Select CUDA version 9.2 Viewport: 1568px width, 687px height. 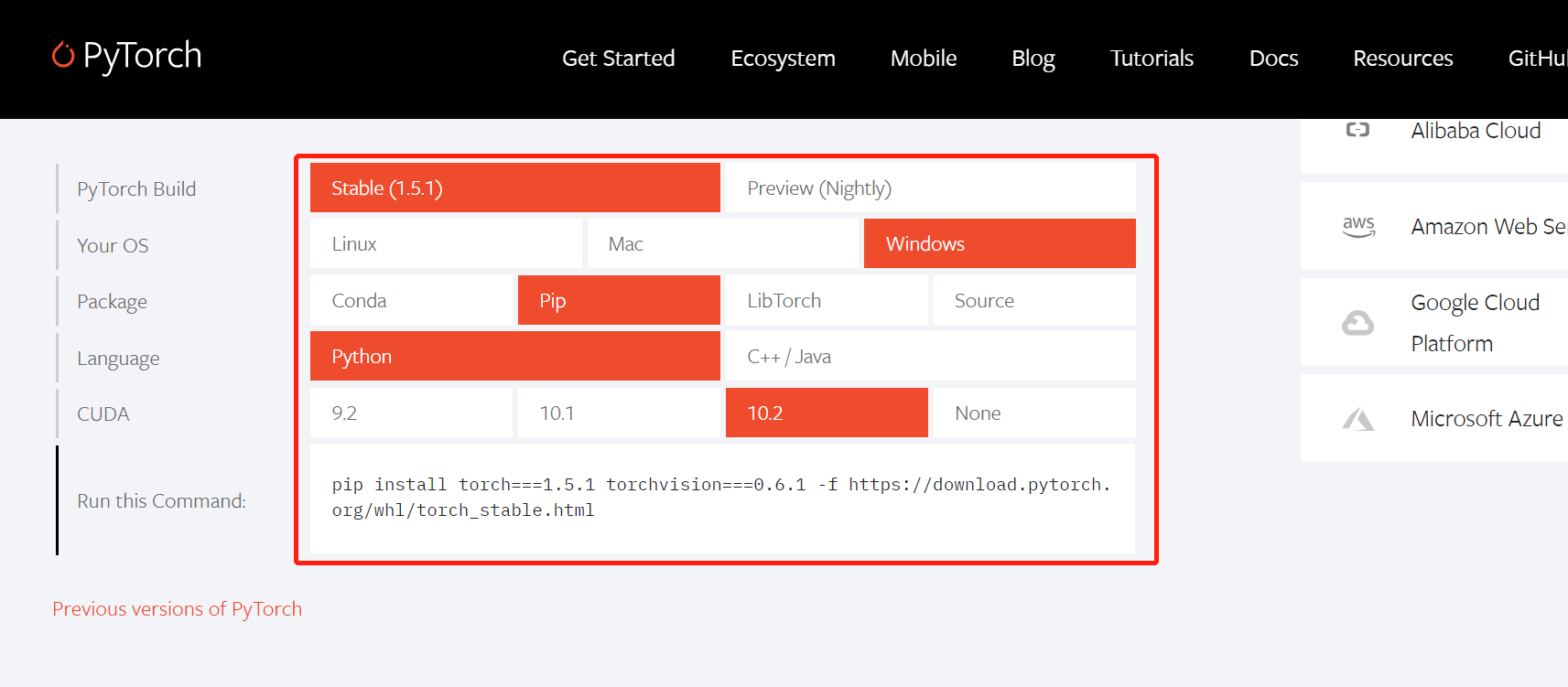[411, 413]
